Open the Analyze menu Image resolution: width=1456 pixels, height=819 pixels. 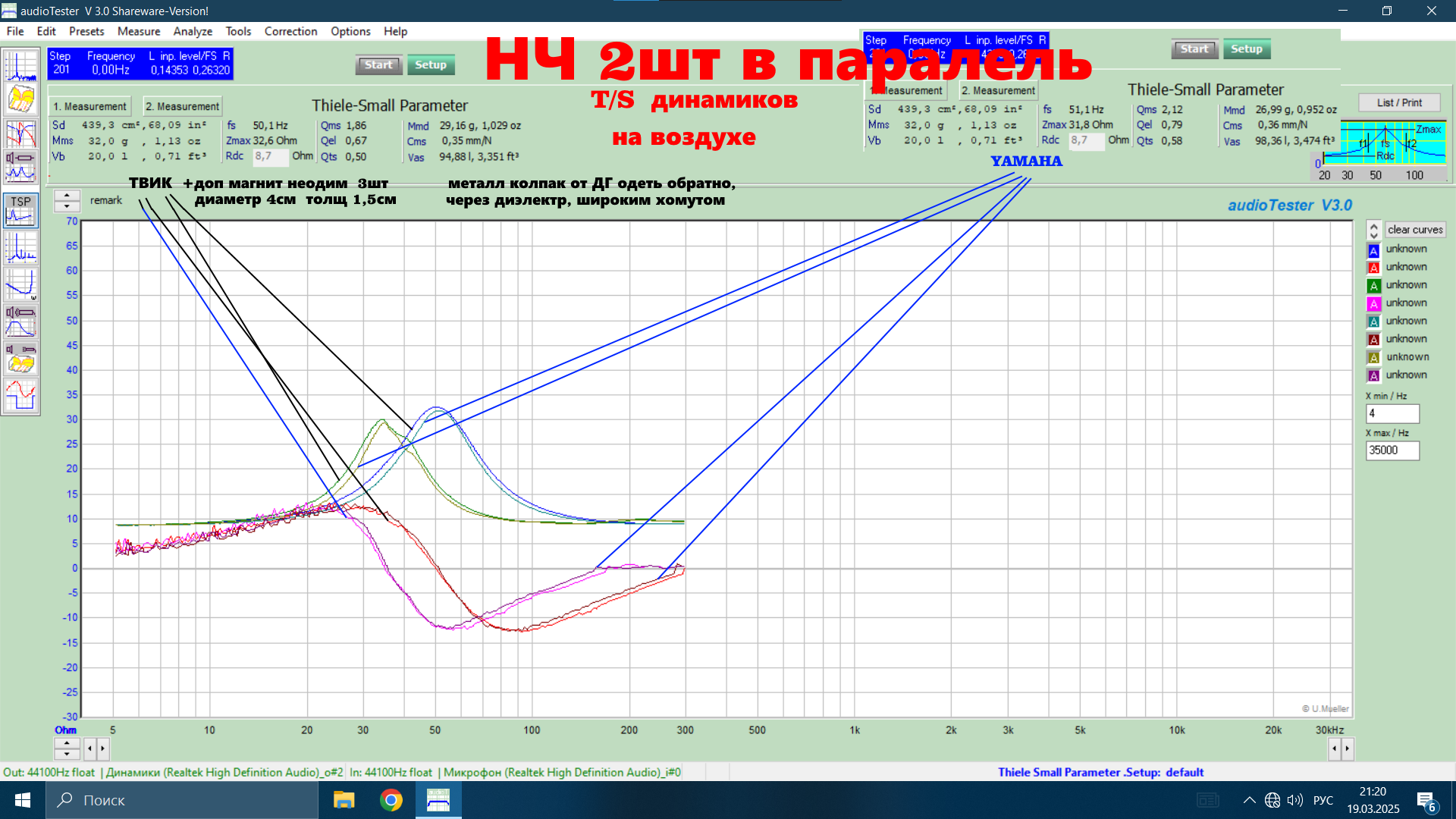pyautogui.click(x=193, y=31)
